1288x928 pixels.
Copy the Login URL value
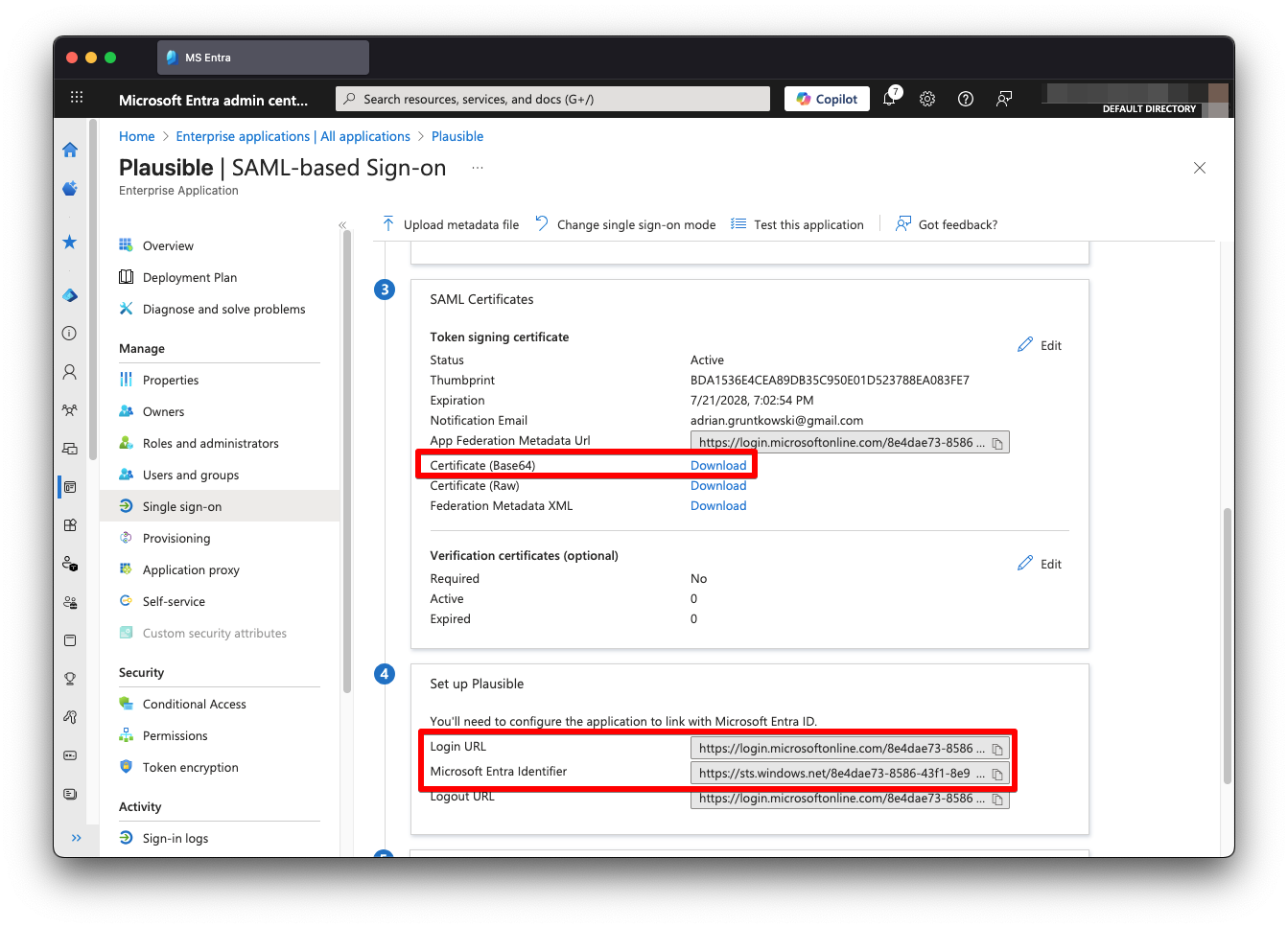997,749
